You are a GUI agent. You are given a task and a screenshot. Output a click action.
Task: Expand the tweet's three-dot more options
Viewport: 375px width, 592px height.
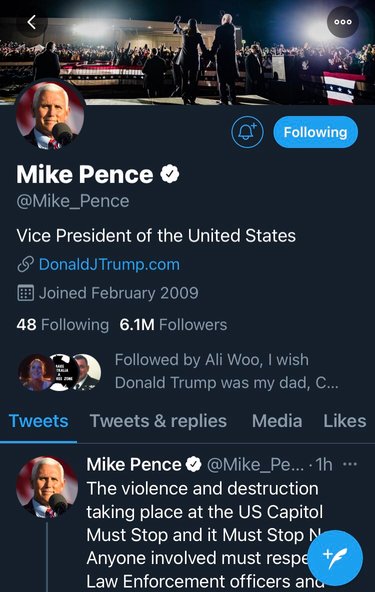point(350,464)
